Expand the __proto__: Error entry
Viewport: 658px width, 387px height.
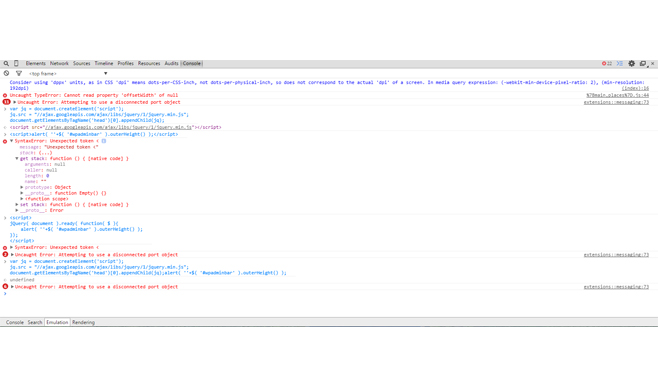click(17, 210)
